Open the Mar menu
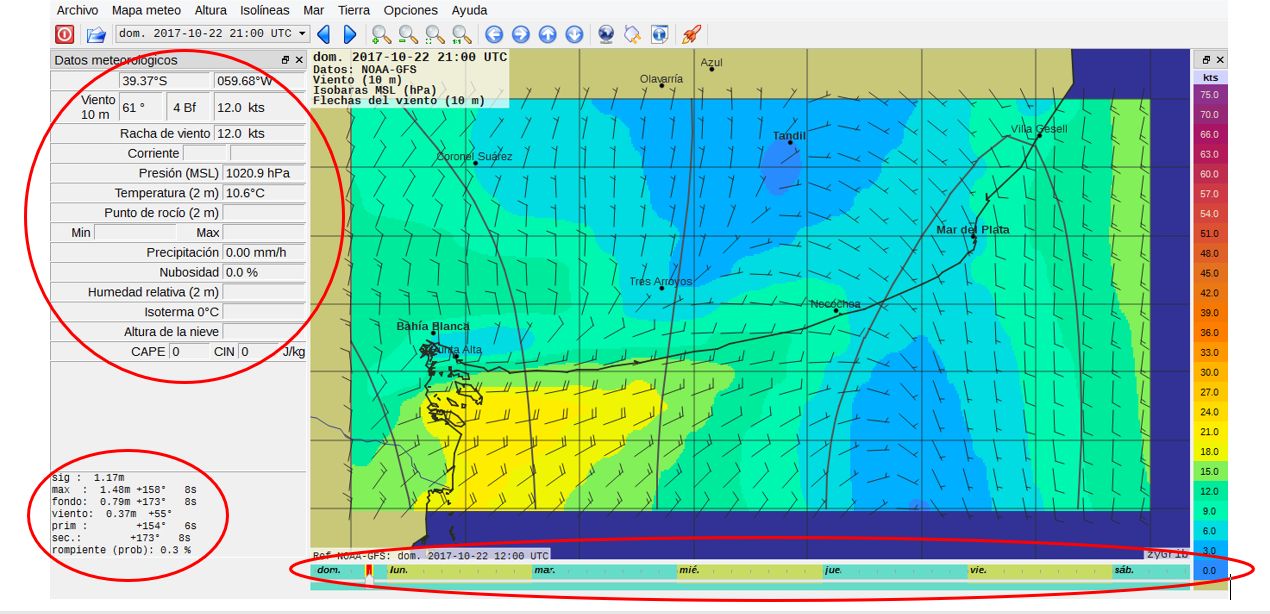The width and height of the screenshot is (1270, 614). tap(314, 10)
